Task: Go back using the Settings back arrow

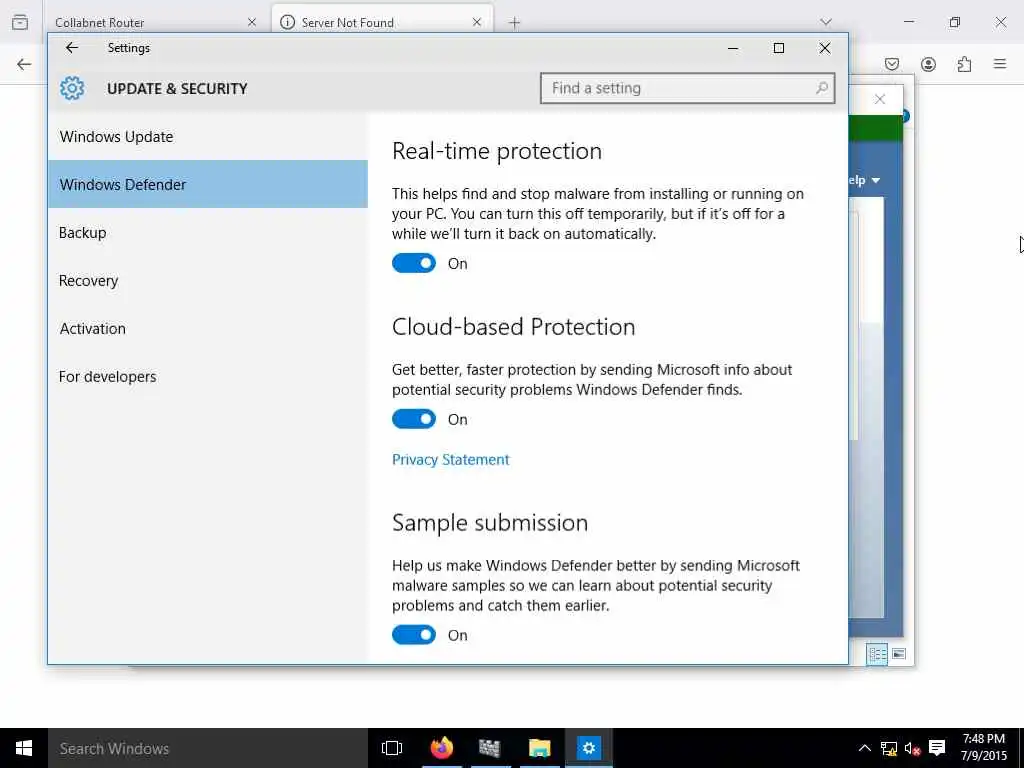Action: [x=72, y=48]
